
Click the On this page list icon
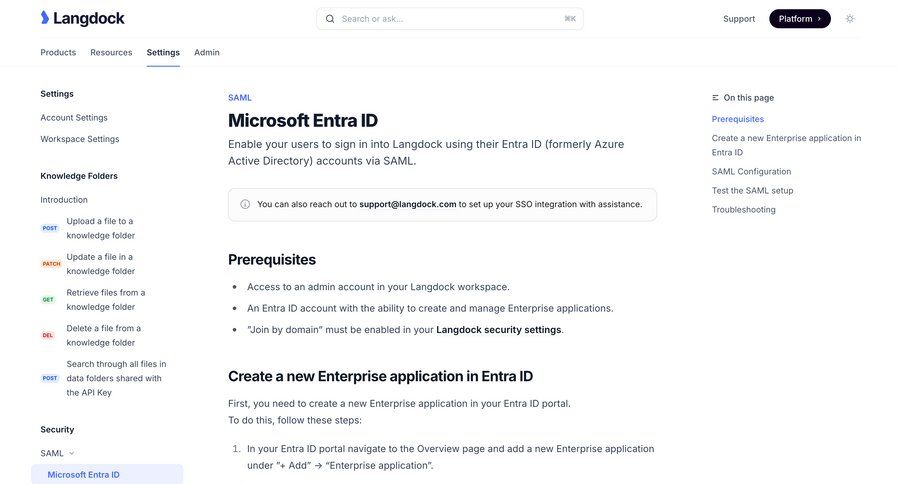715,98
